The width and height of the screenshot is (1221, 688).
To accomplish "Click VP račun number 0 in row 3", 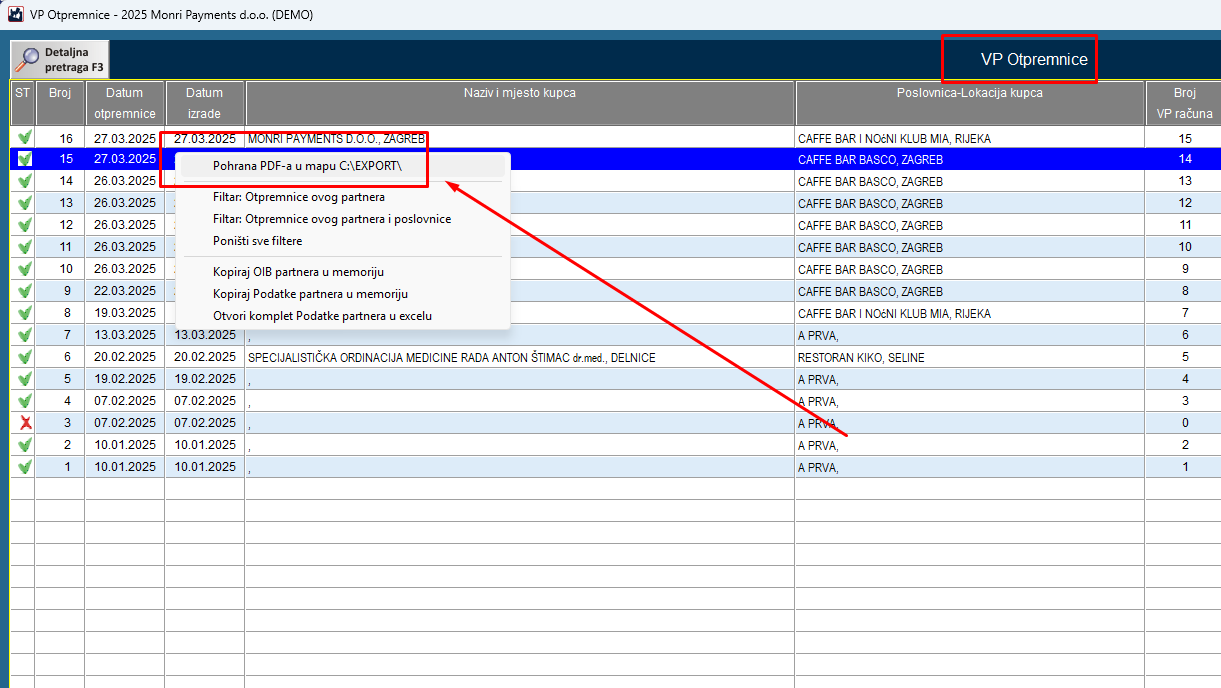I will tap(1185, 423).
